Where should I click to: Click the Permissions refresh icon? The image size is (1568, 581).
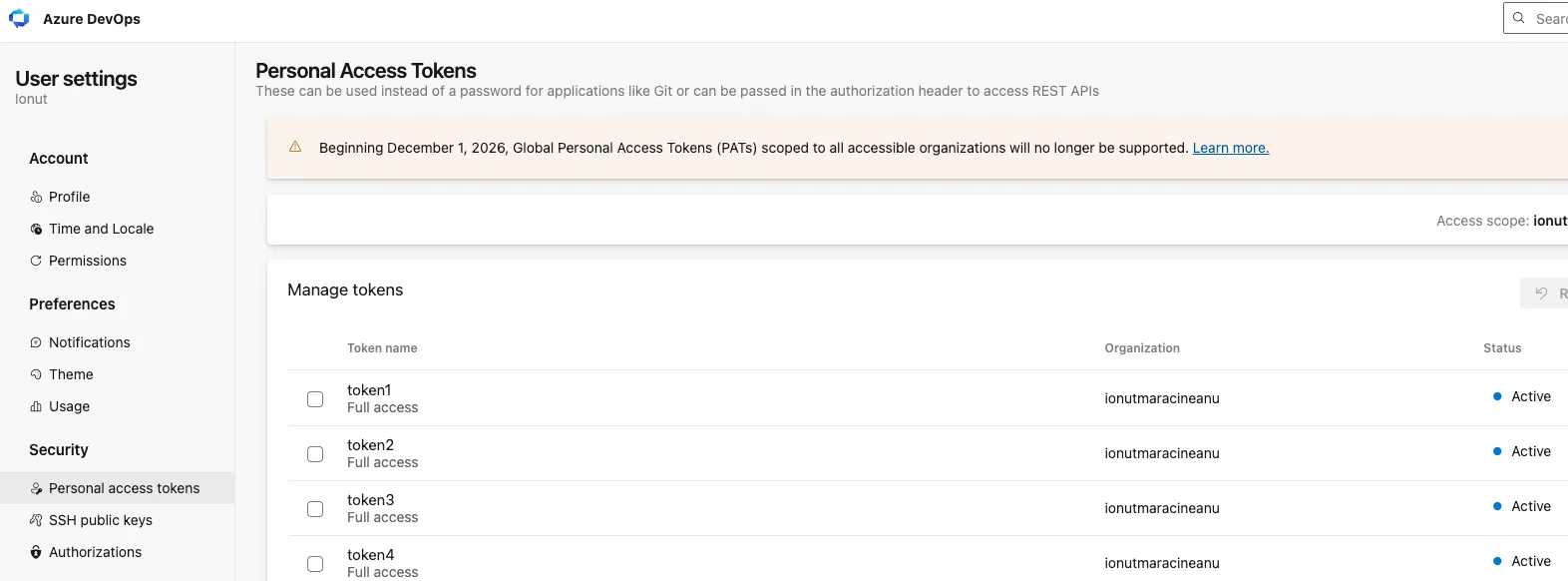36,261
